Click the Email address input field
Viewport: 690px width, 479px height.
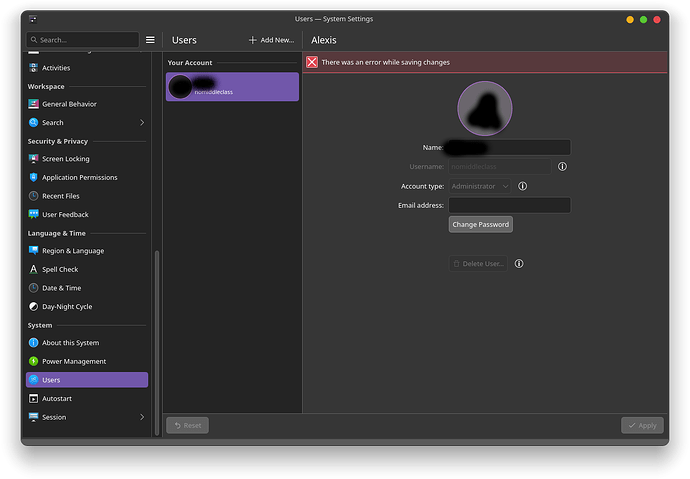pyautogui.click(x=510, y=205)
